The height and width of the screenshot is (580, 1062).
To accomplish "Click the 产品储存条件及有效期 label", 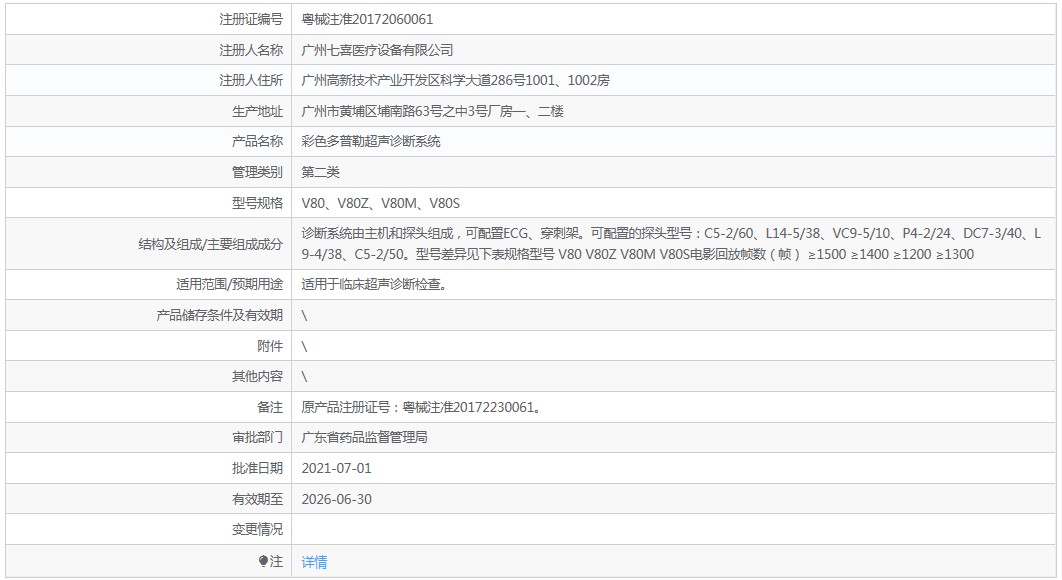I will coord(219,315).
